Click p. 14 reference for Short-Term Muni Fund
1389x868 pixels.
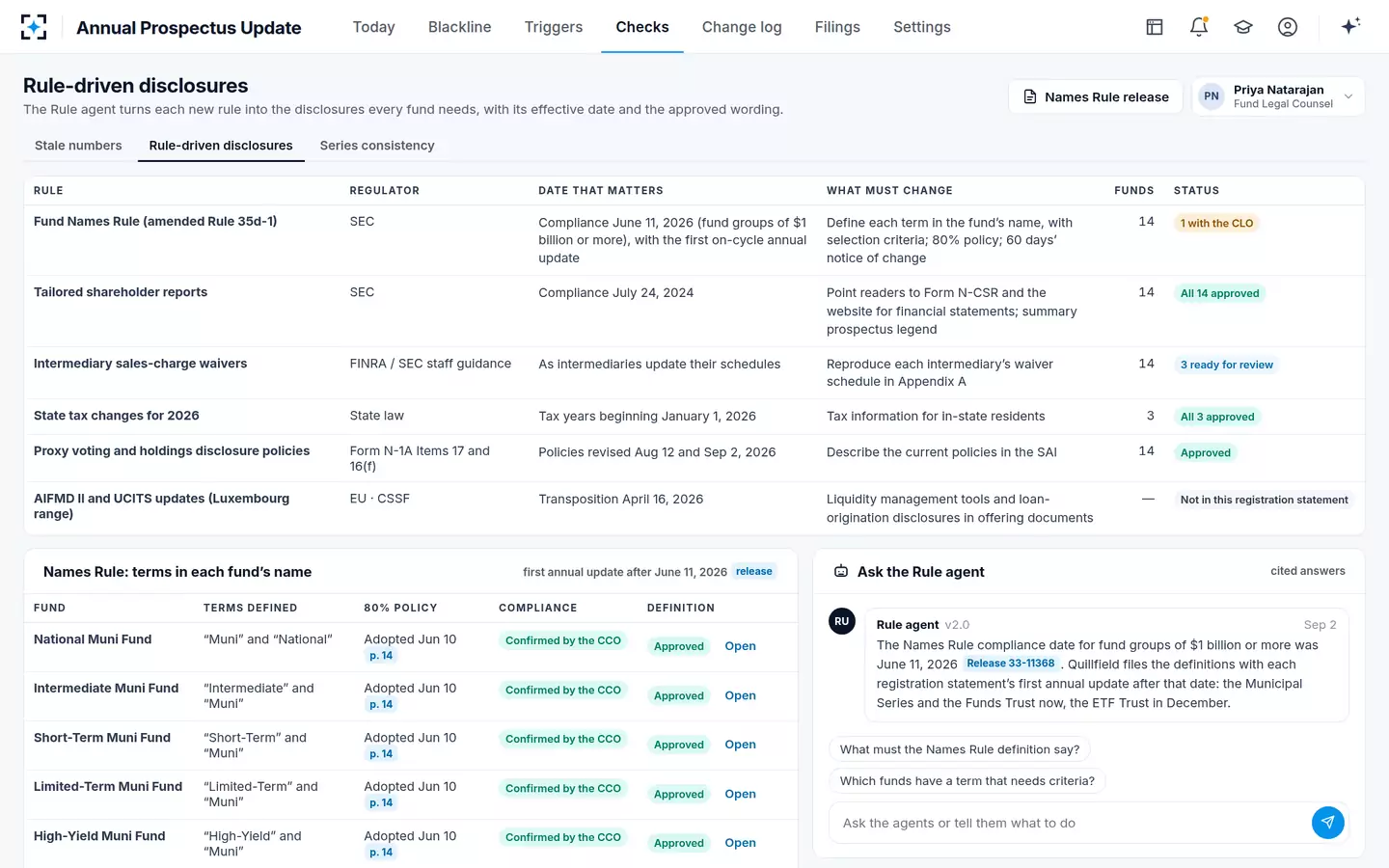coord(381,754)
